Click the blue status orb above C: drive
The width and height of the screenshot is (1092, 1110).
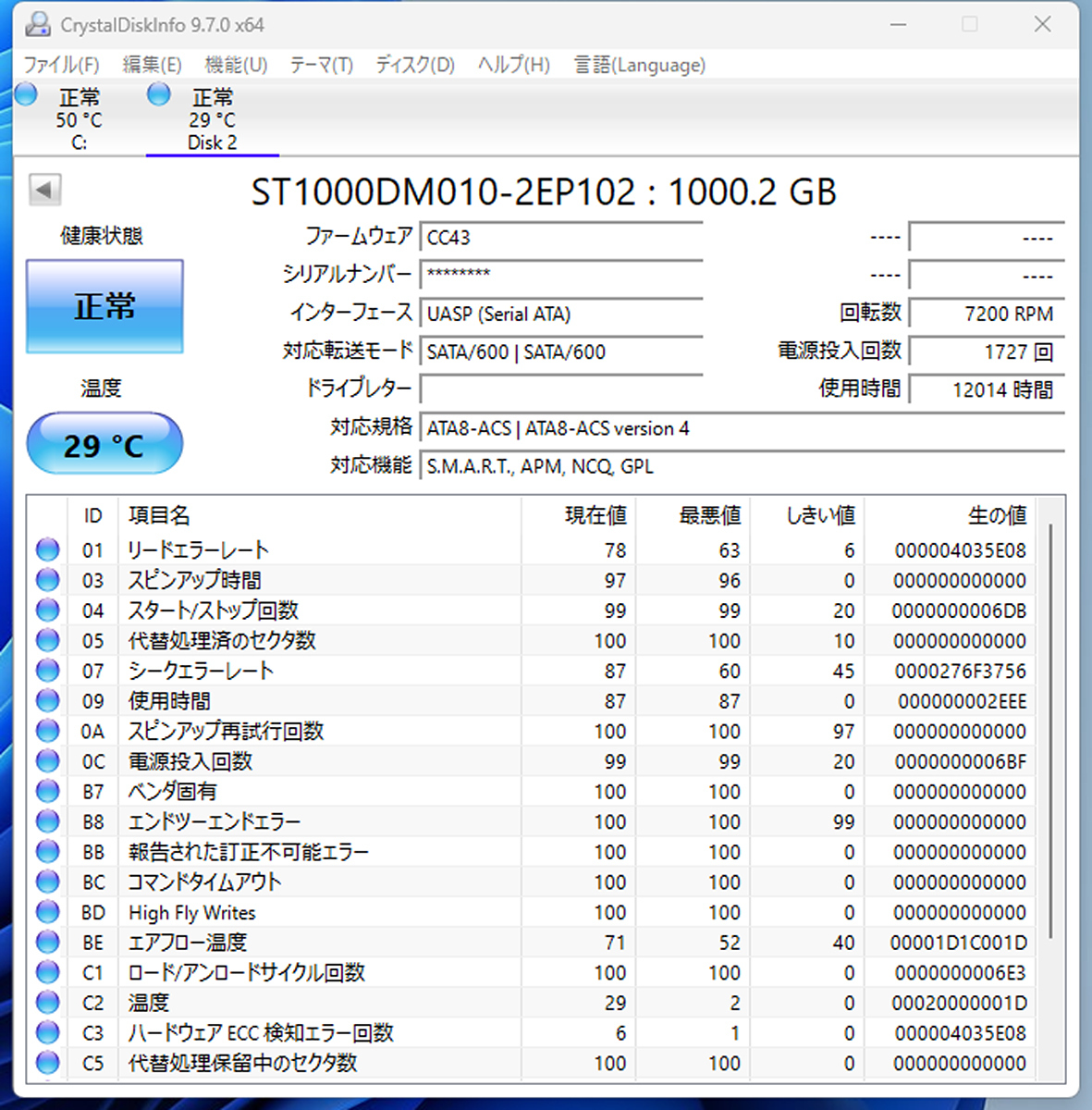coord(26,94)
